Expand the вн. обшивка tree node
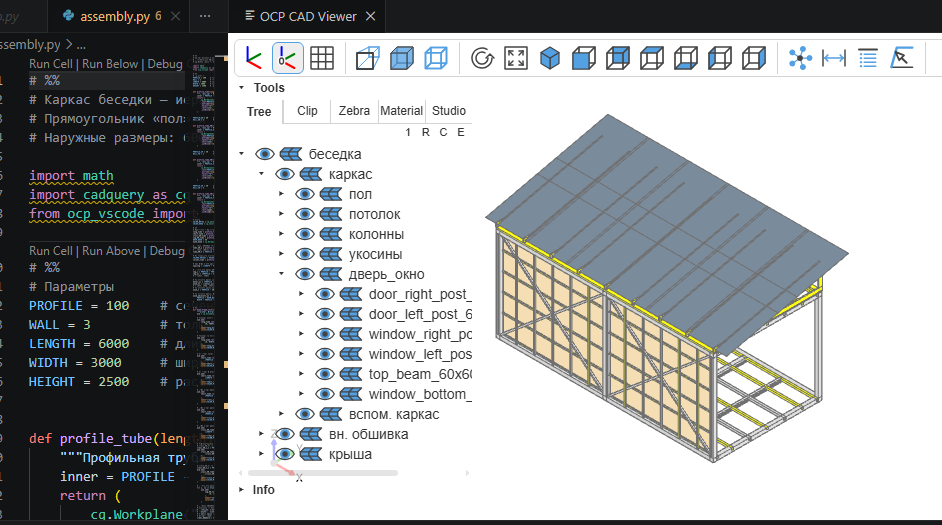Screen dimensions: 942x525 [261, 434]
